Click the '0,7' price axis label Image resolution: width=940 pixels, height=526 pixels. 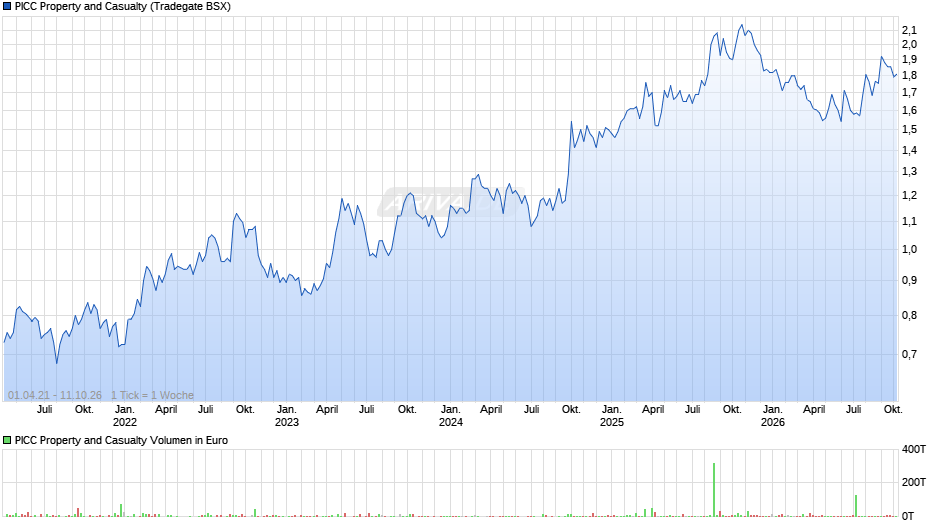(909, 354)
